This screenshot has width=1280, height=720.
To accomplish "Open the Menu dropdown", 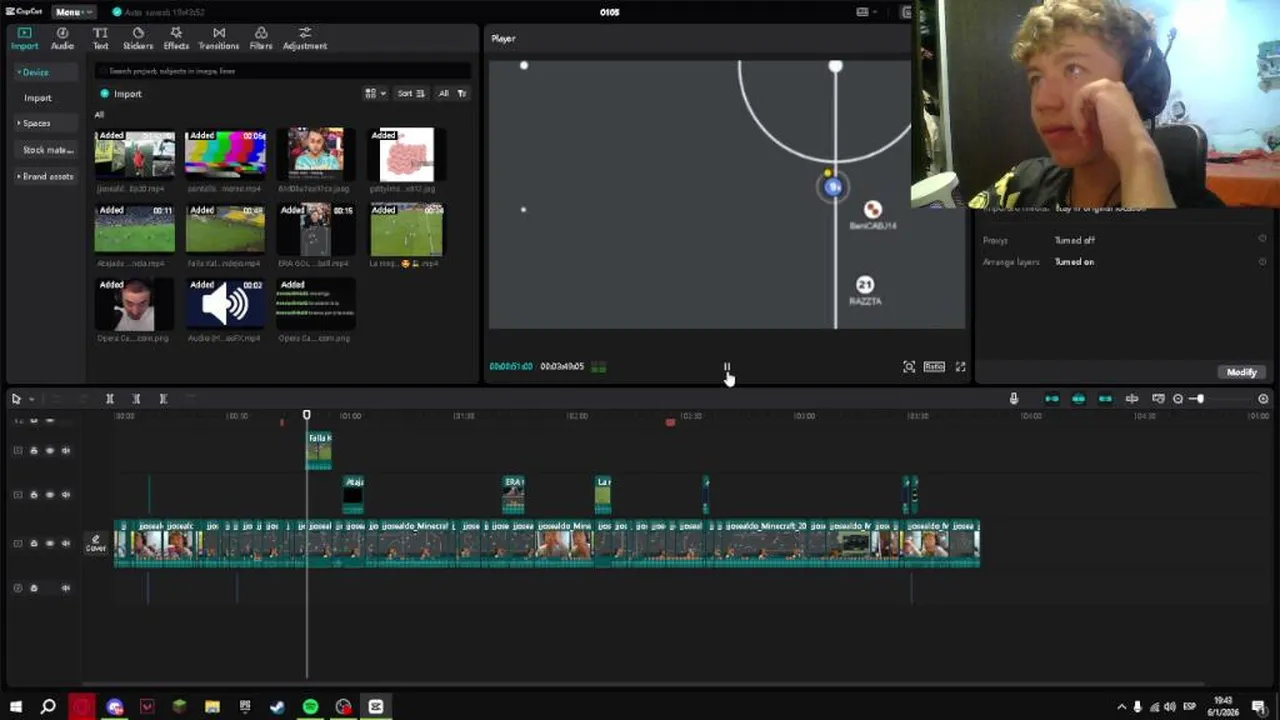I will [72, 12].
